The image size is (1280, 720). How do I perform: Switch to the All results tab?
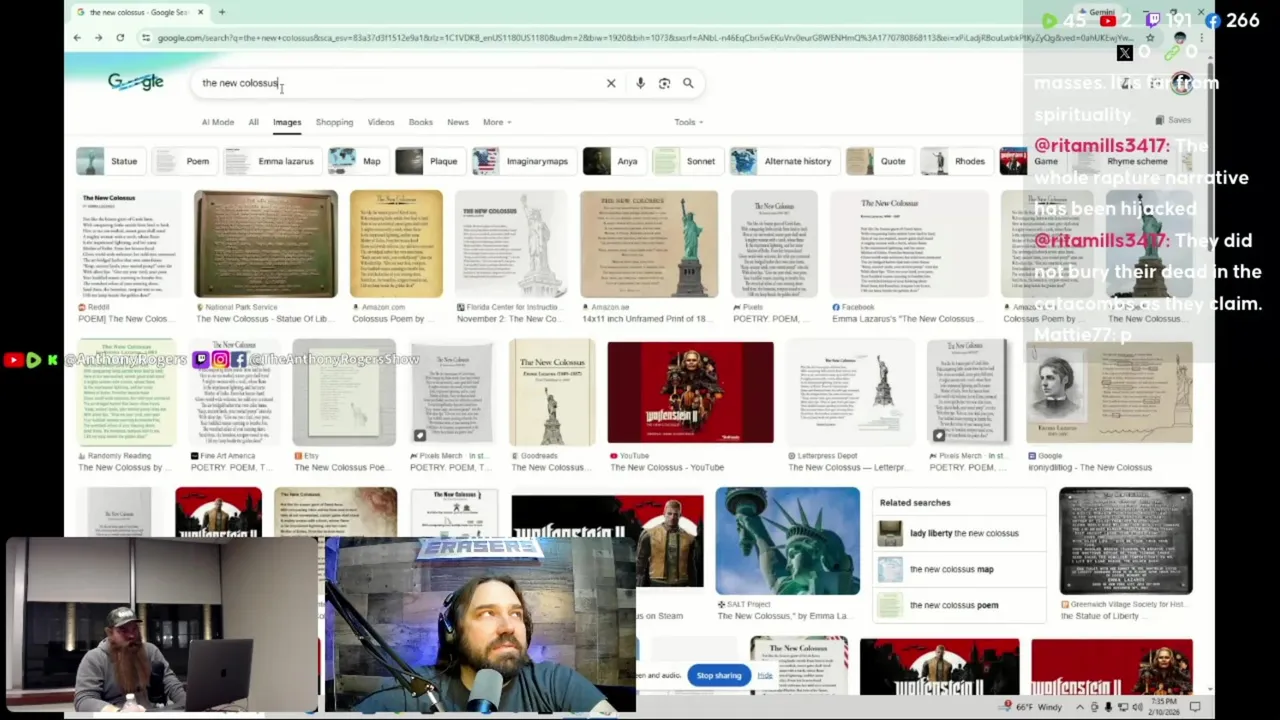coord(253,122)
